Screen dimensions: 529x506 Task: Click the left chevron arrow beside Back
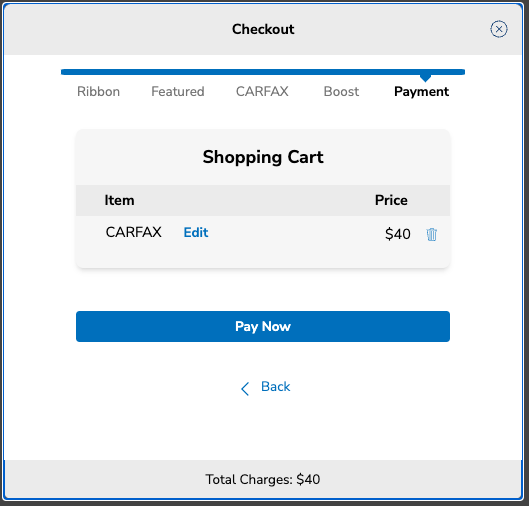245,389
